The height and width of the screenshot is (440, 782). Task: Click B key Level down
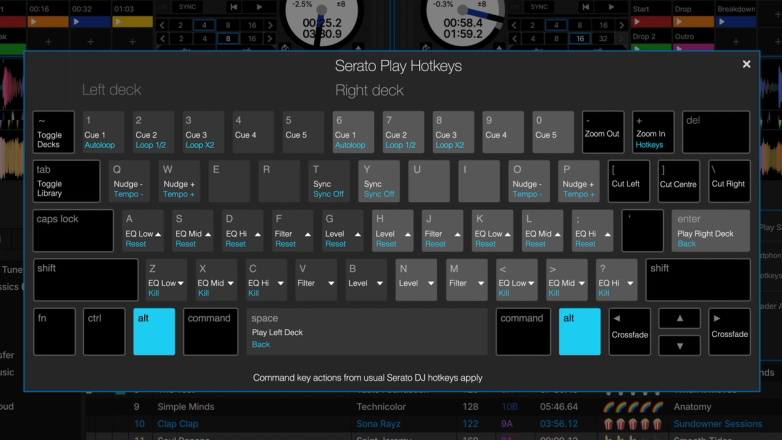(x=366, y=280)
